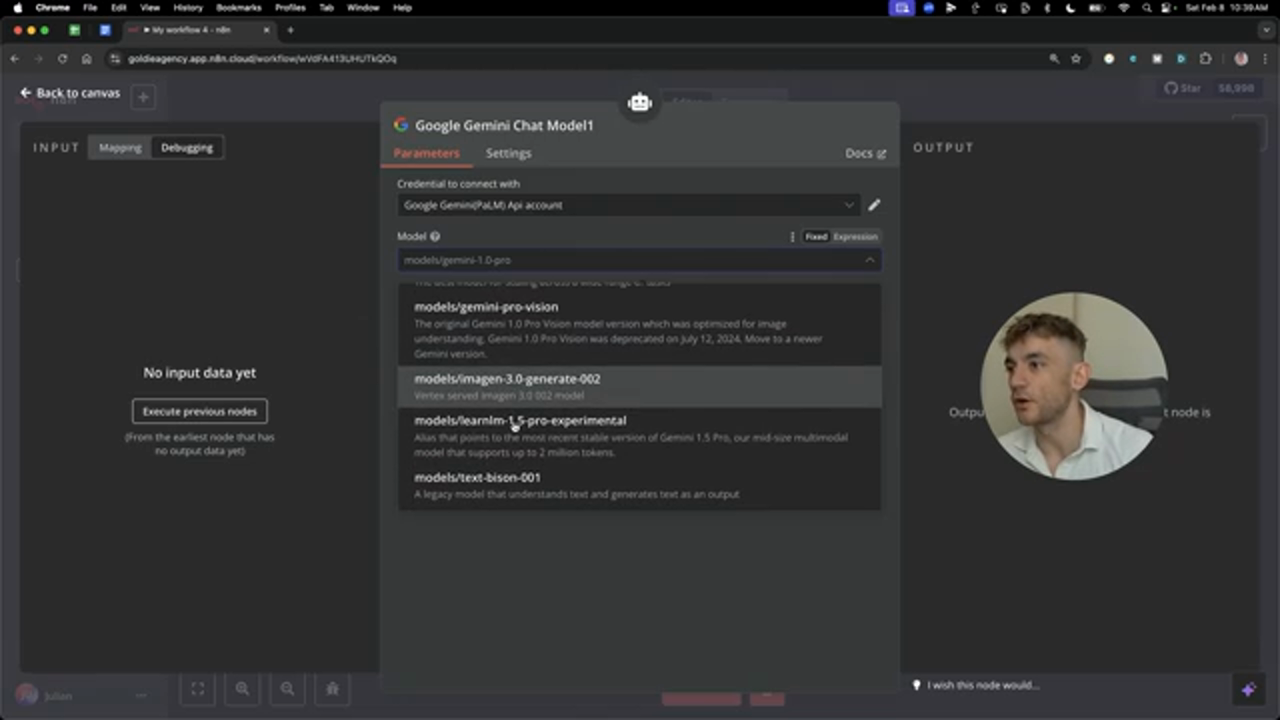
Task: Reload the page in Chrome
Action: (x=62, y=59)
